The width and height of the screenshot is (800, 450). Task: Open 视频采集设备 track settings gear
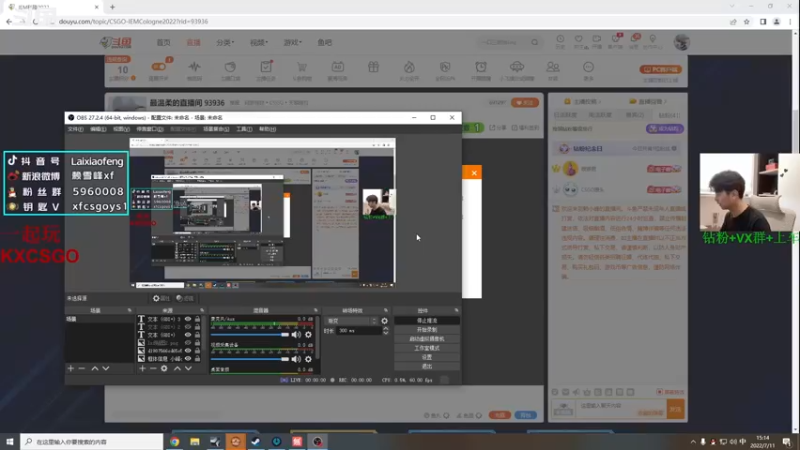pos(308,359)
